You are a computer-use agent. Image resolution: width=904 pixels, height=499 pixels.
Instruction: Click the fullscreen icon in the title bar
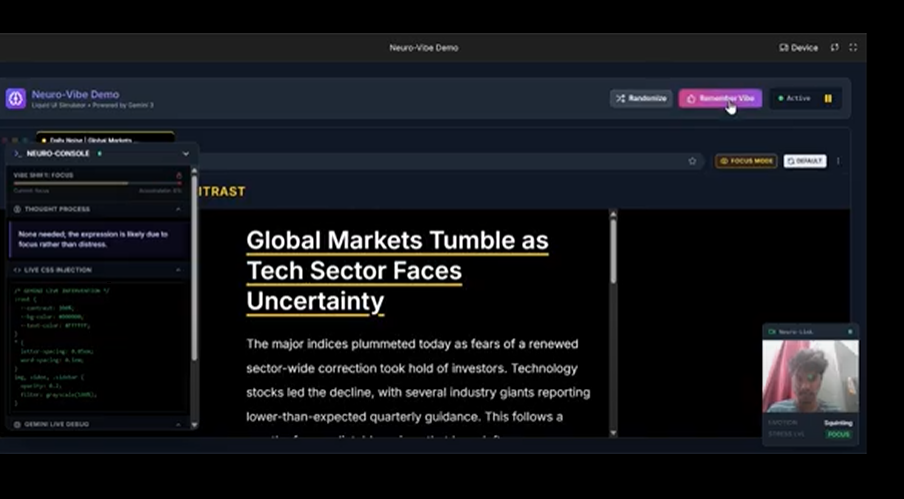[x=853, y=48]
